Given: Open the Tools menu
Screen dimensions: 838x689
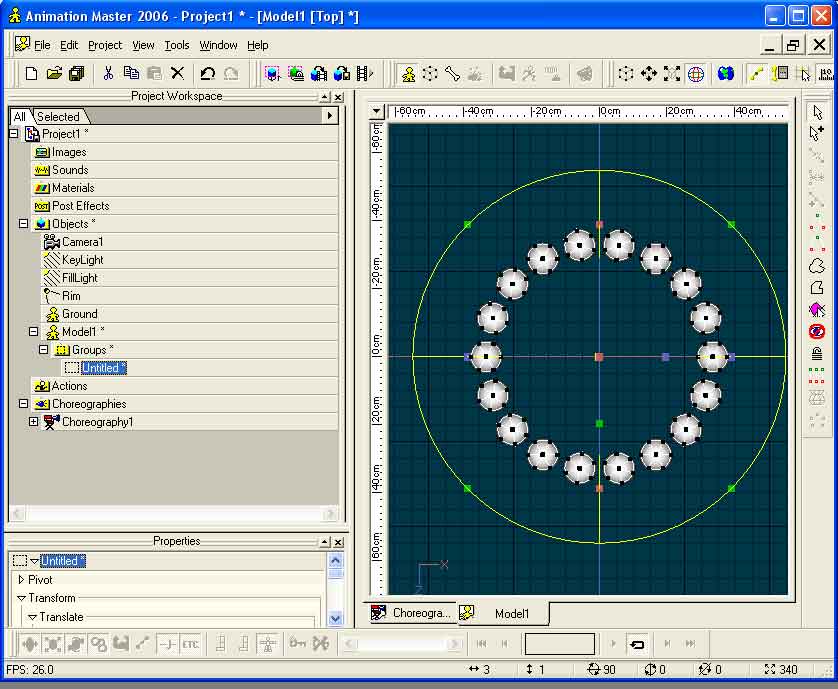Looking at the screenshot, I should click(176, 45).
